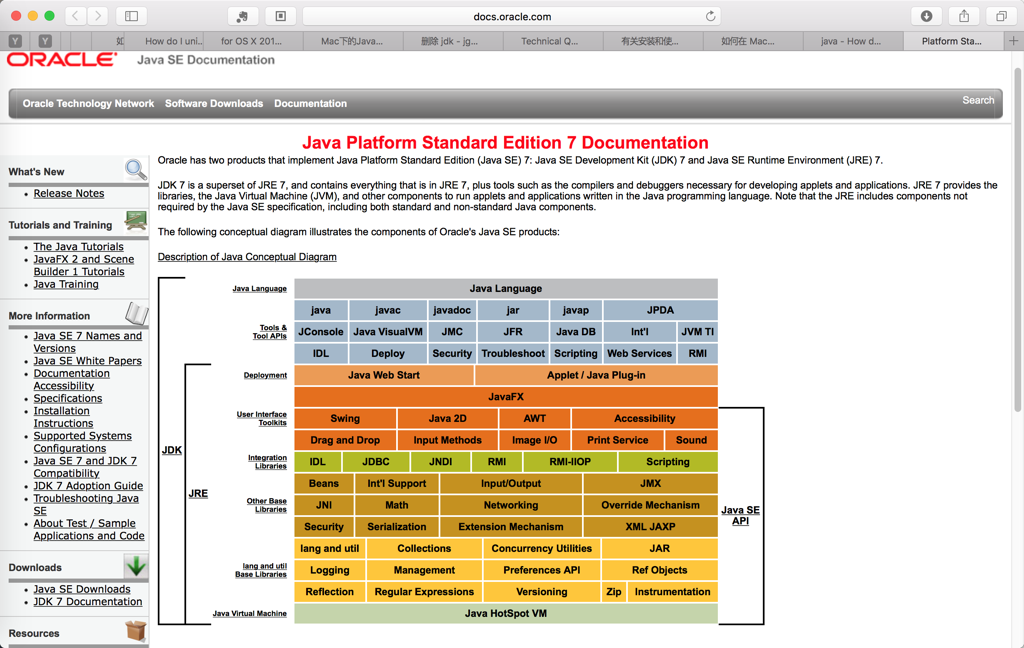Screen dimensions: 1024x648
Task: Click the green arrow Downloads icon
Action: pos(136,566)
